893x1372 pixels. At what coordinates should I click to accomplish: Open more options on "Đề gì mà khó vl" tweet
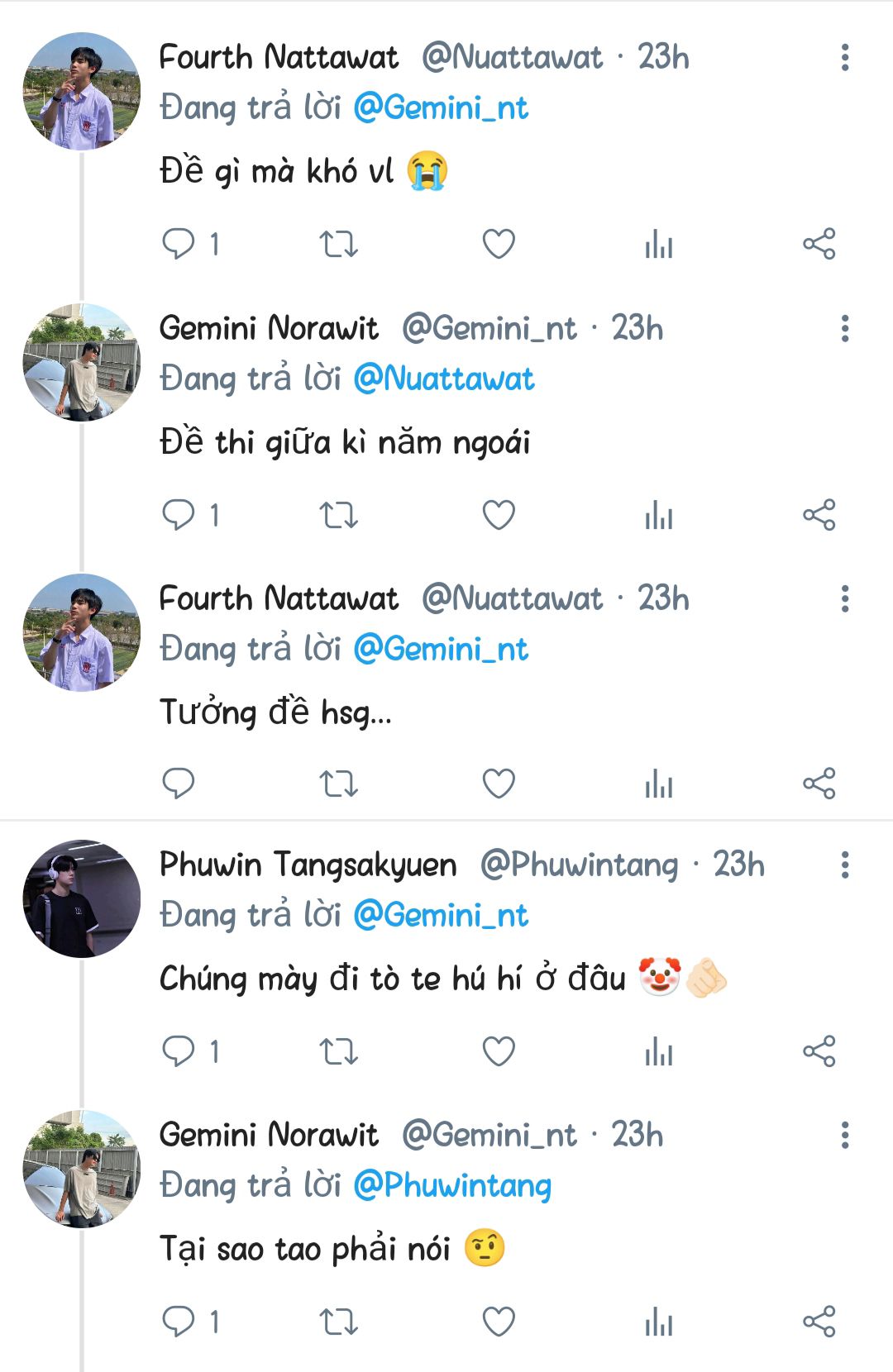click(x=844, y=58)
